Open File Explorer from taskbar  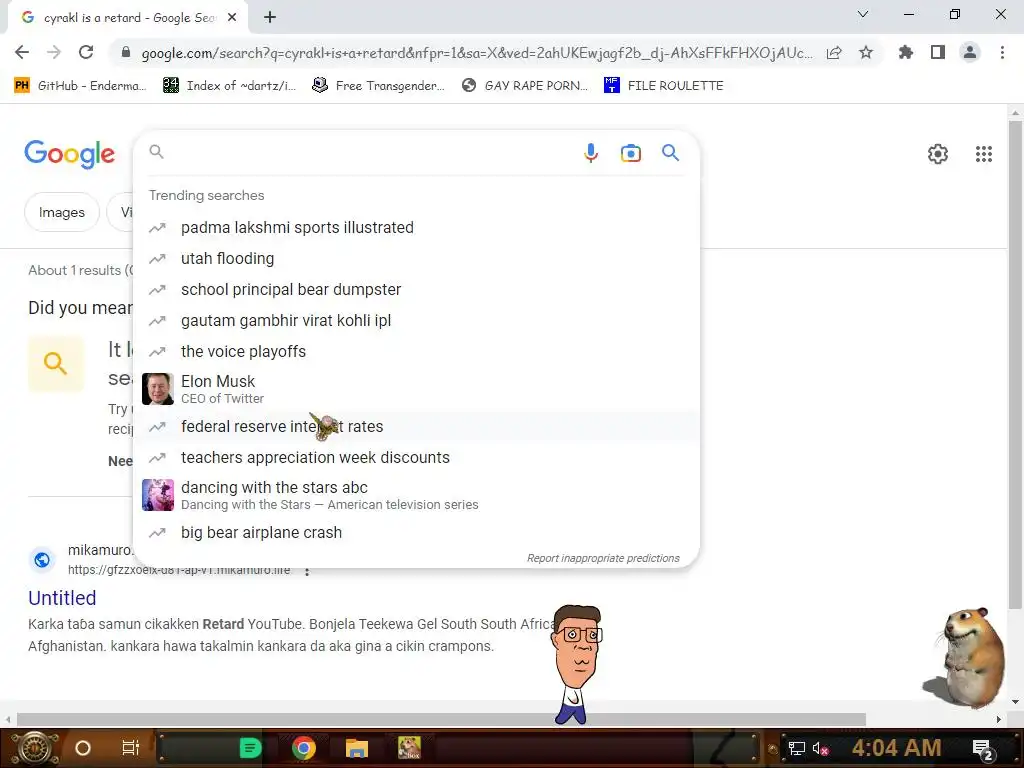[x=357, y=748]
